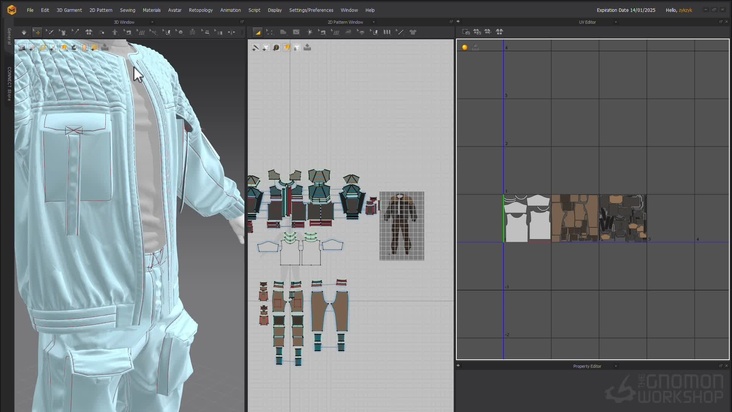
Task: Toggle the yellow diamond display icon in 3D viewport
Action: click(x=43, y=48)
